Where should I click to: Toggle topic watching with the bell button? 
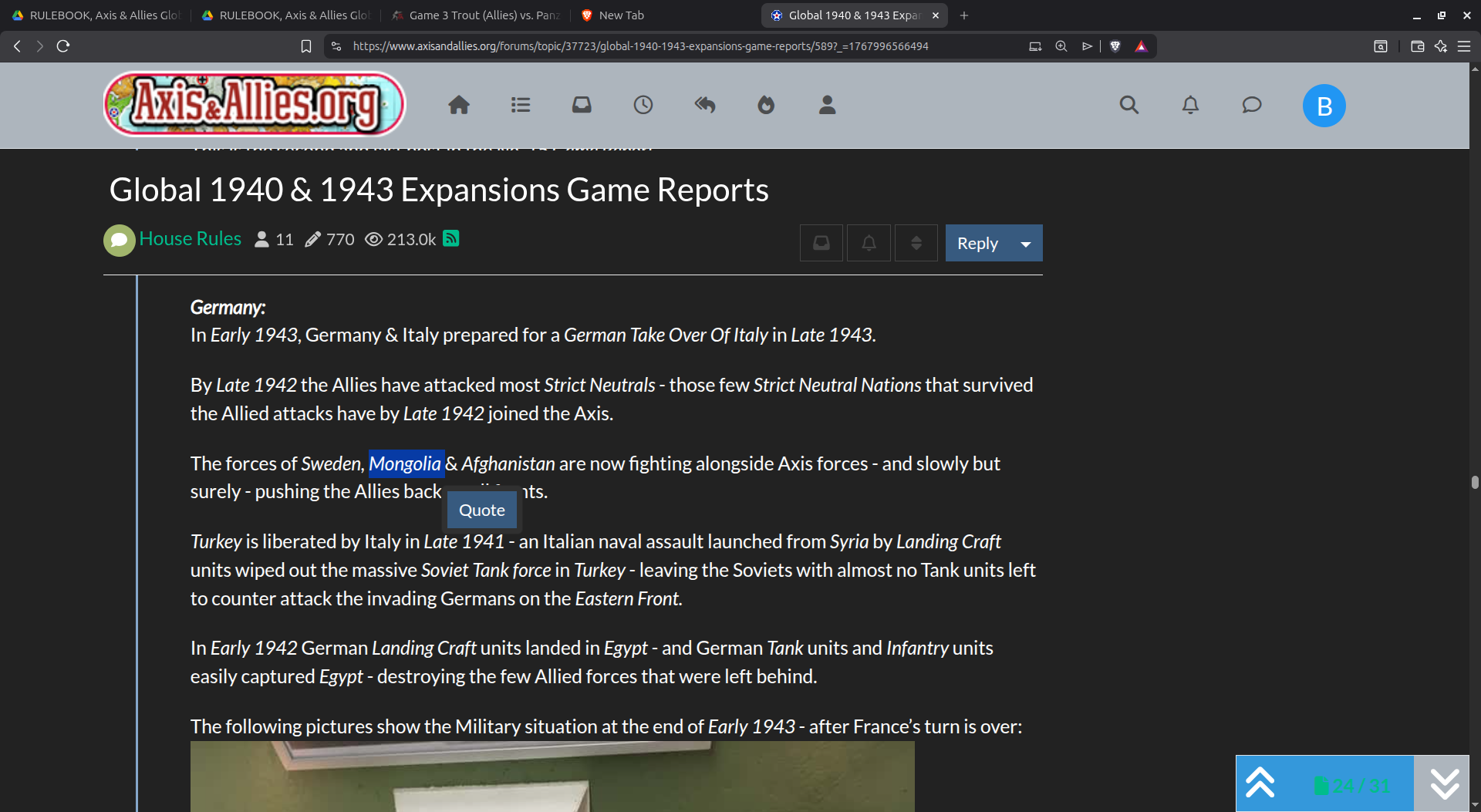[x=868, y=242]
